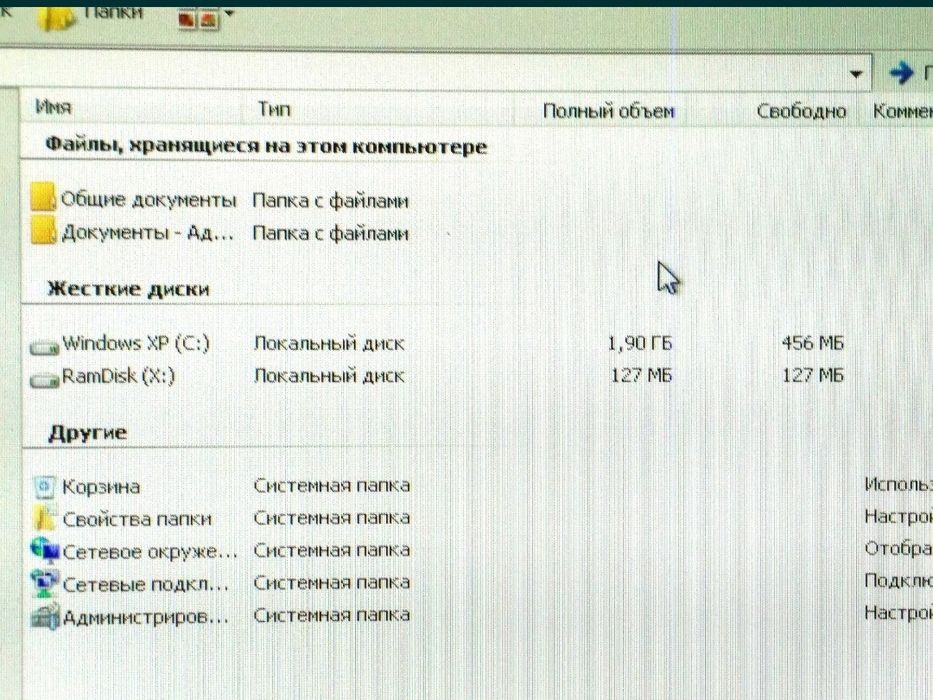Select the RamDisk (X:) drive icon
This screenshot has height=700, width=933.
point(44,379)
